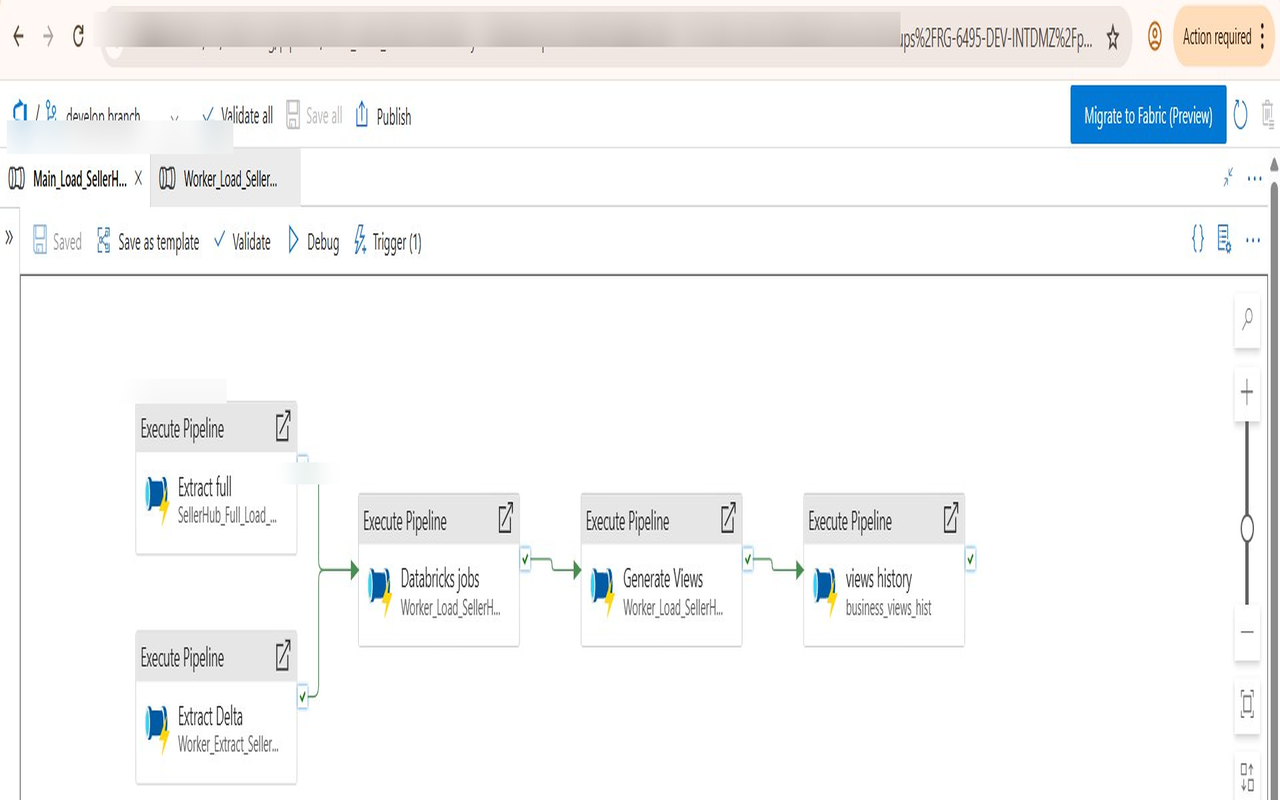Click Debug to run the pipeline

(x=313, y=241)
